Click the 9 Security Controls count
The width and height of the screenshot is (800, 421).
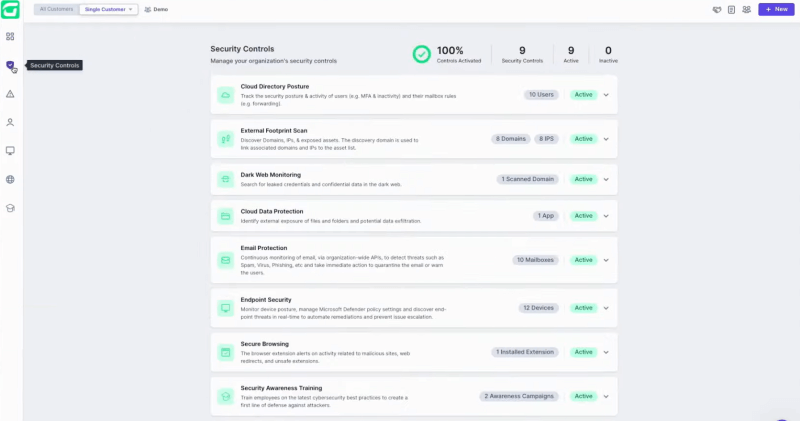pos(522,54)
